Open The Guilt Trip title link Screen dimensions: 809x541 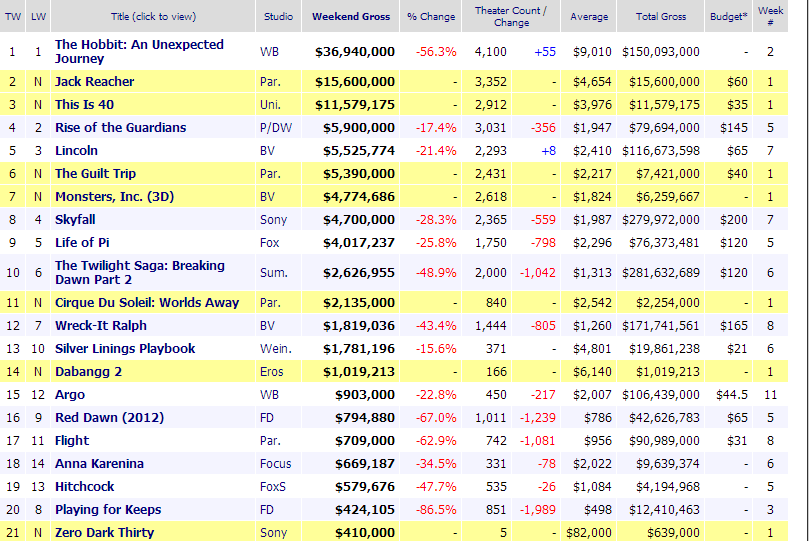click(95, 173)
